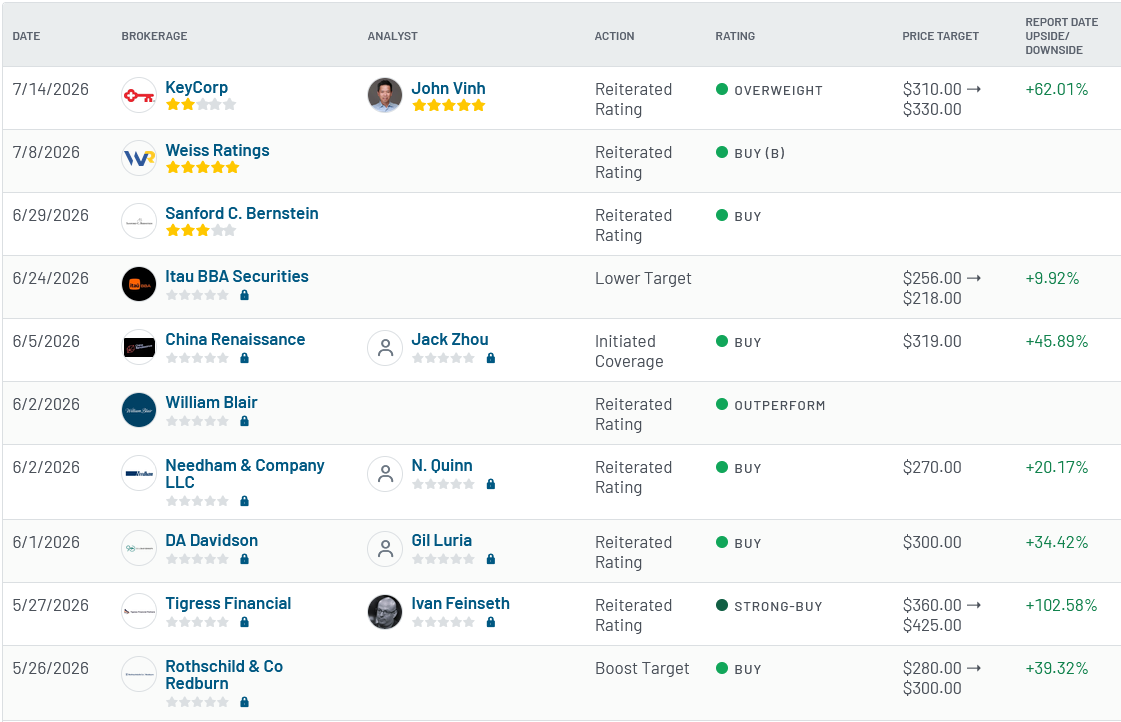Click lock icon under DA Davidson

[x=245, y=559]
